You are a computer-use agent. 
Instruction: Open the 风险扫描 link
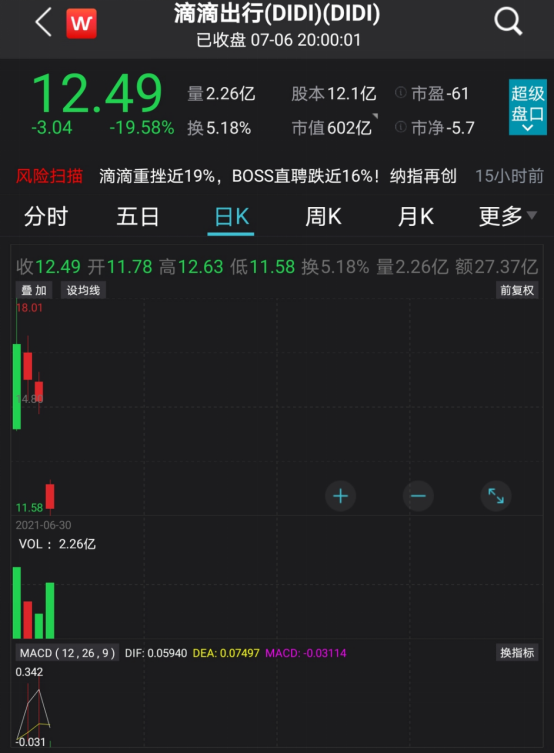tap(49, 176)
